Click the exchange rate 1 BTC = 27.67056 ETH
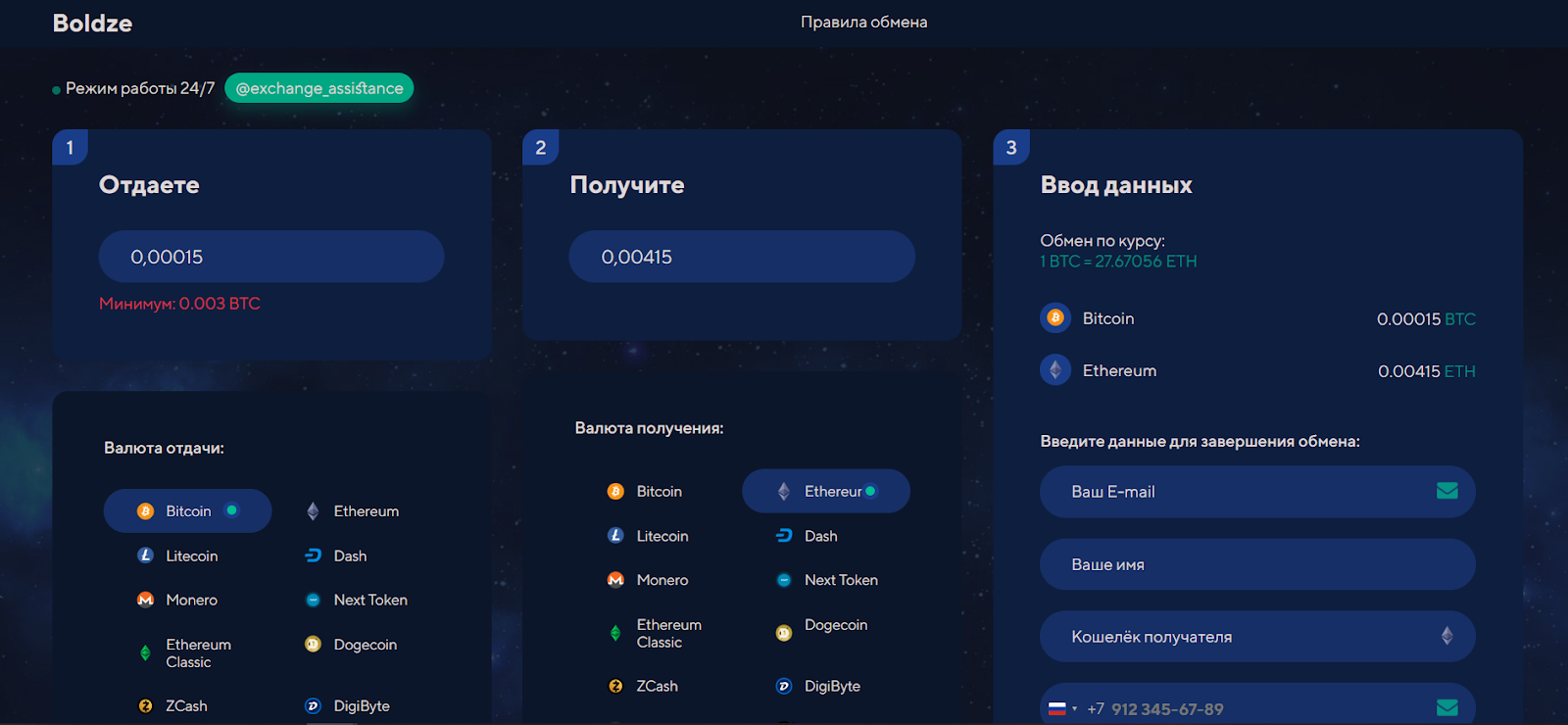 [1118, 262]
